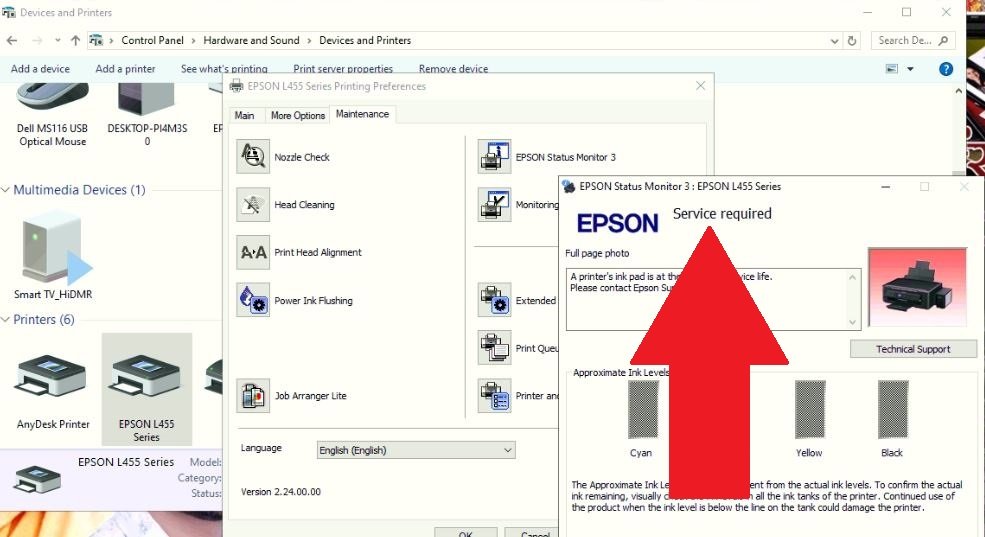Open the Nozzle Check utility icon

tap(253, 156)
